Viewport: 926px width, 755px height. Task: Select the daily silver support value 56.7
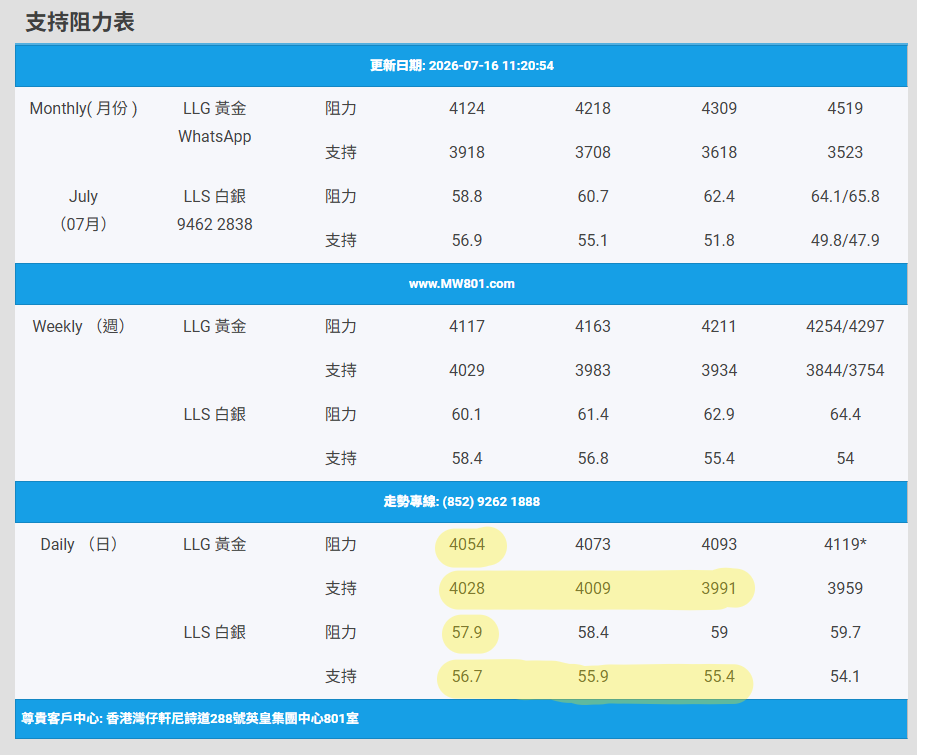(467, 676)
